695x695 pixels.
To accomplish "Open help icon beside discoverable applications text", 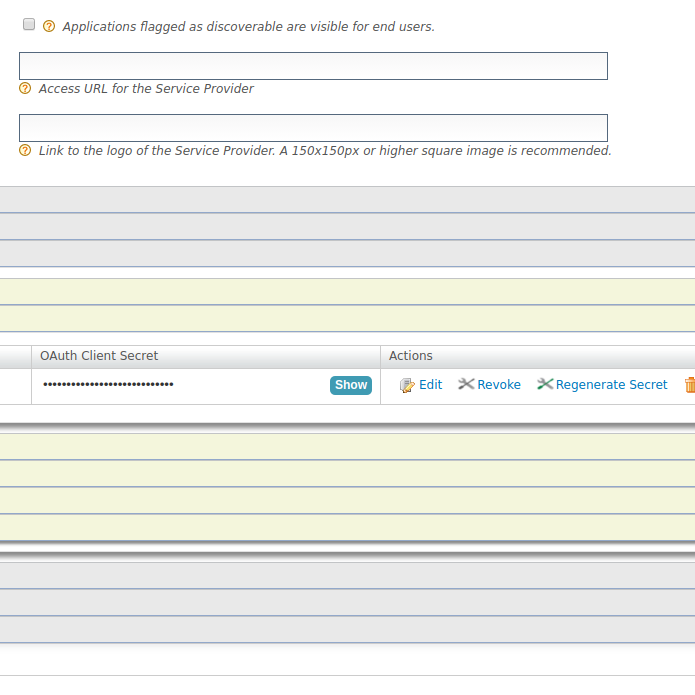I will click(49, 26).
